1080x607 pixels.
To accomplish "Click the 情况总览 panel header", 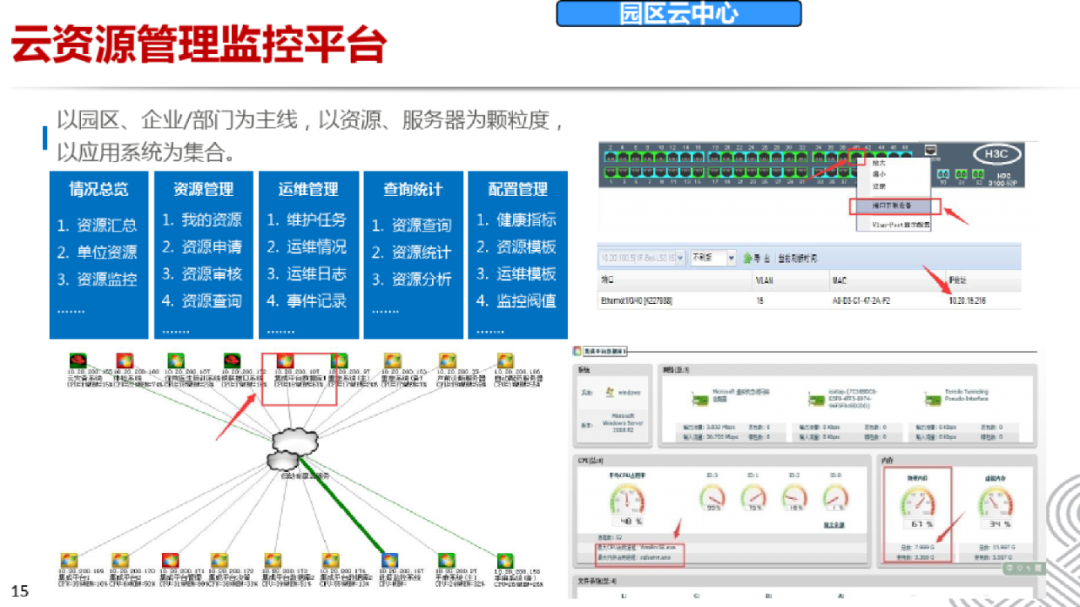I will coord(99,188).
